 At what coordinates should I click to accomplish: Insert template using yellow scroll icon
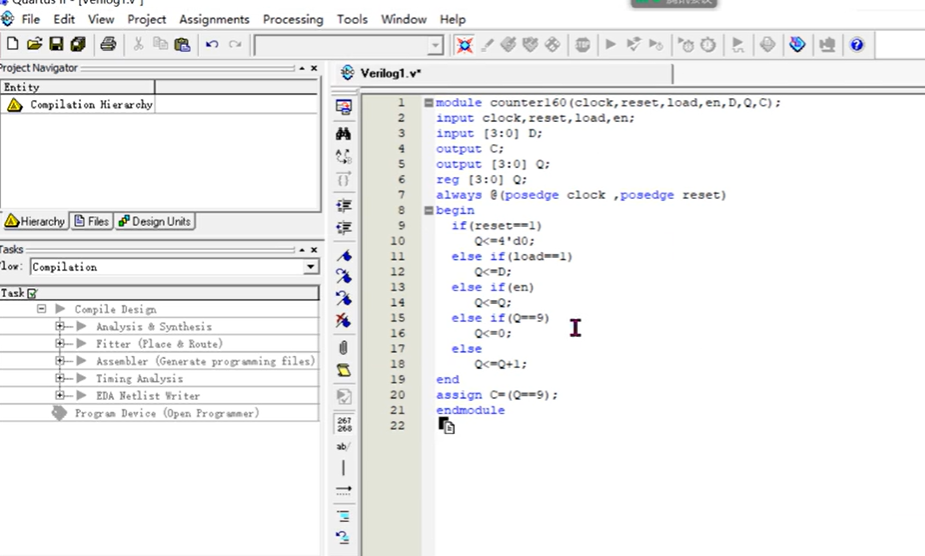(x=343, y=370)
